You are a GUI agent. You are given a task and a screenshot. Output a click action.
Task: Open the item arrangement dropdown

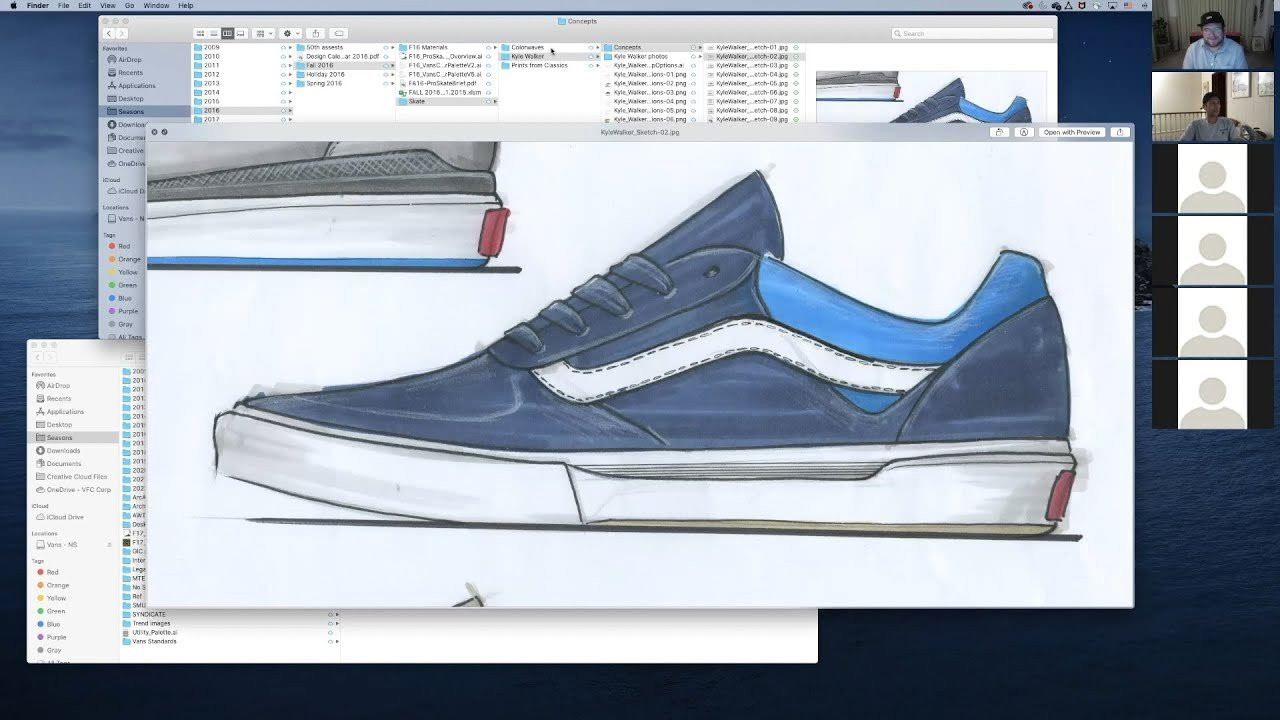pos(262,33)
